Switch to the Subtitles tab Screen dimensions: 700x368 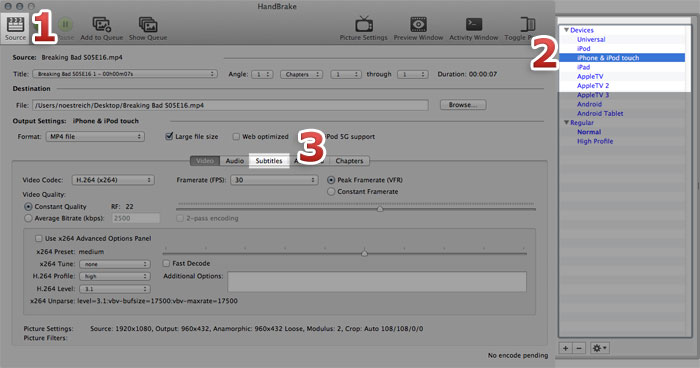pos(269,161)
